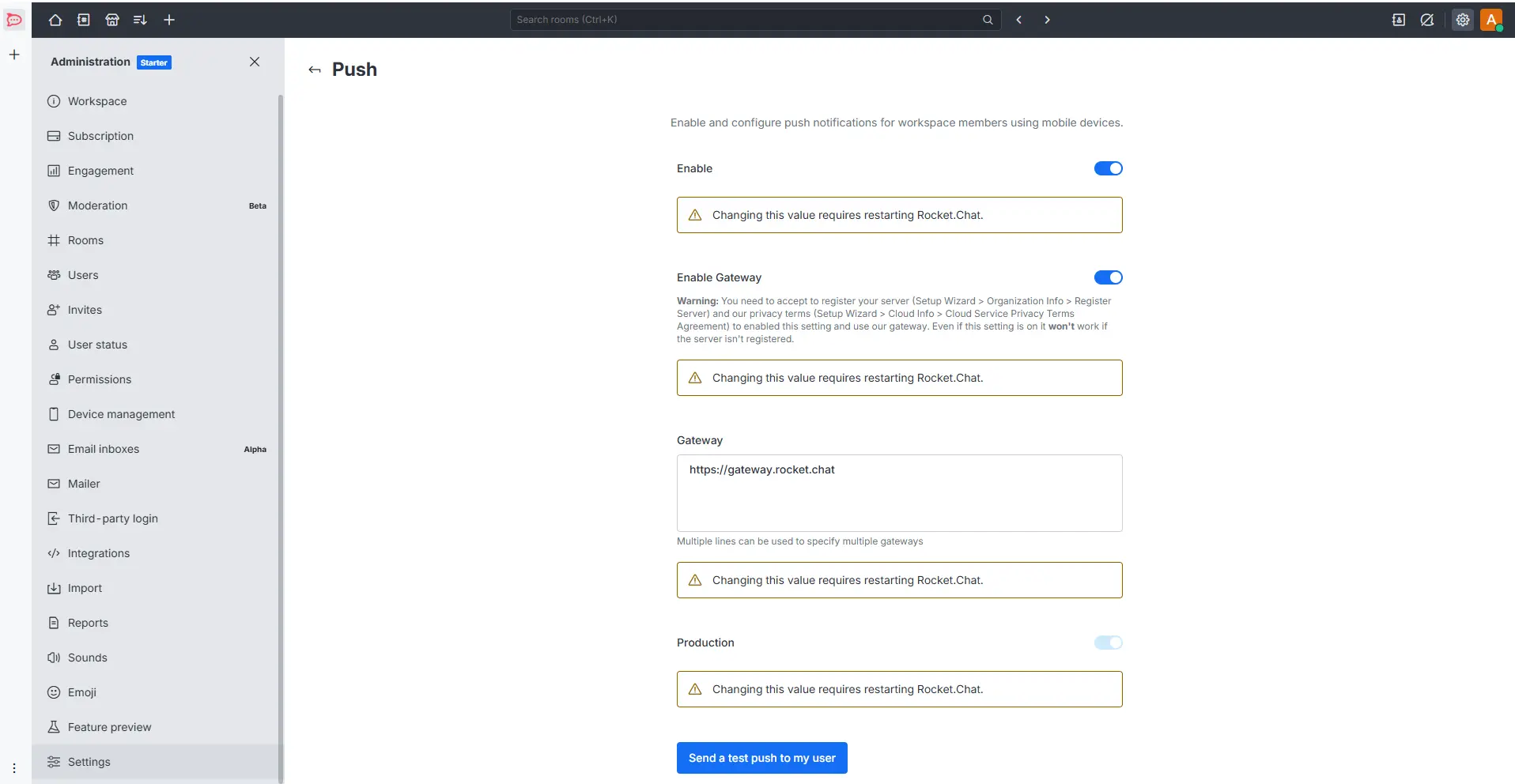
Task: Open Invites in admin sidebar
Action: (157, 310)
